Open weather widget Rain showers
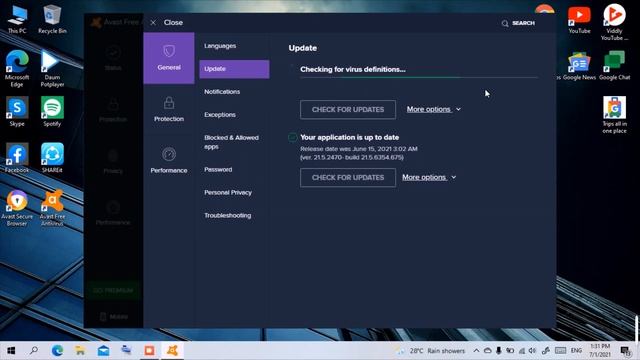The image size is (640, 360). click(431, 351)
